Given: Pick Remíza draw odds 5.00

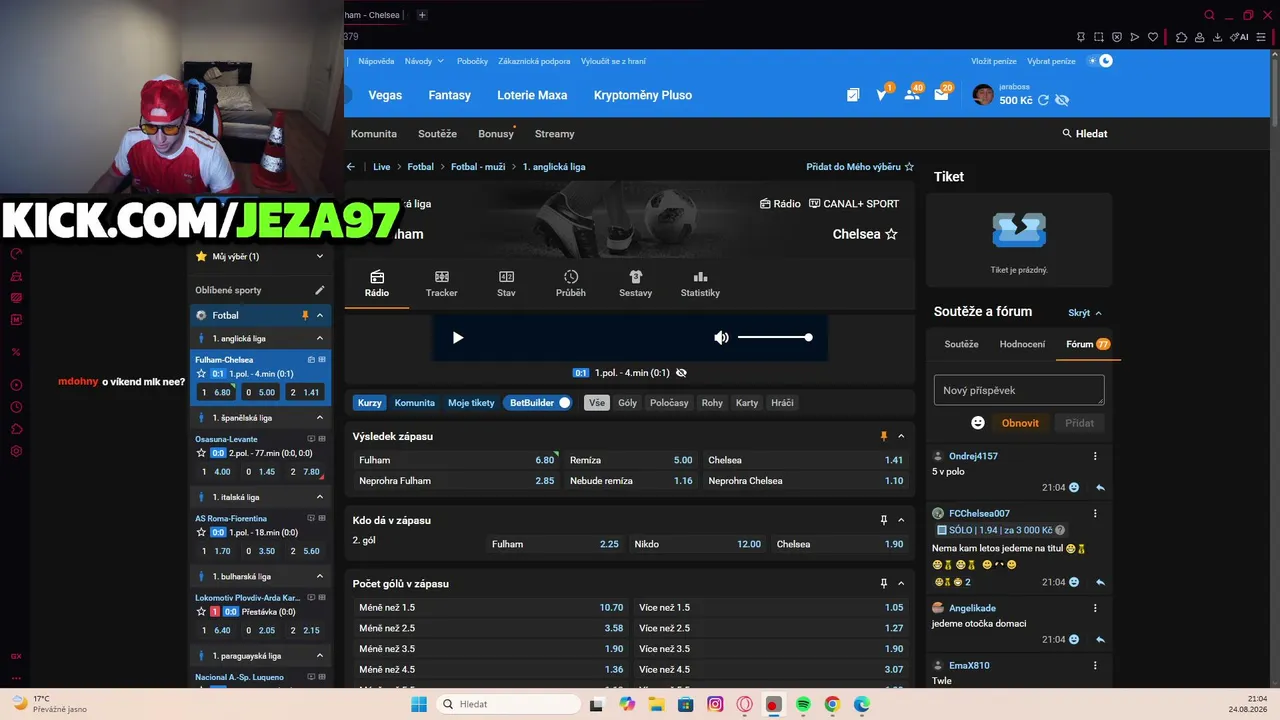Looking at the screenshot, I should tap(631, 460).
